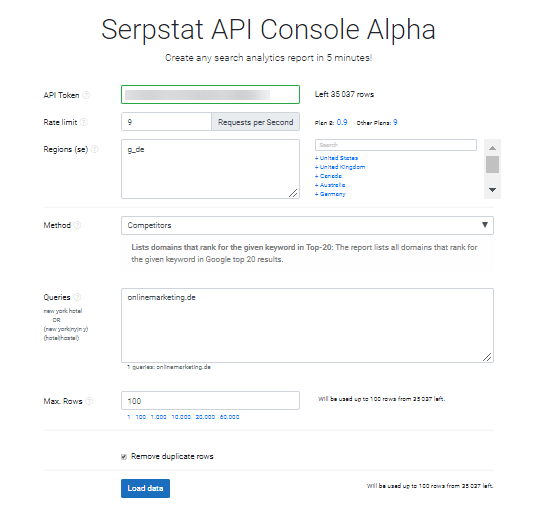This screenshot has height=517, width=538.
Task: Focus the API Token input field
Action: [x=210, y=94]
